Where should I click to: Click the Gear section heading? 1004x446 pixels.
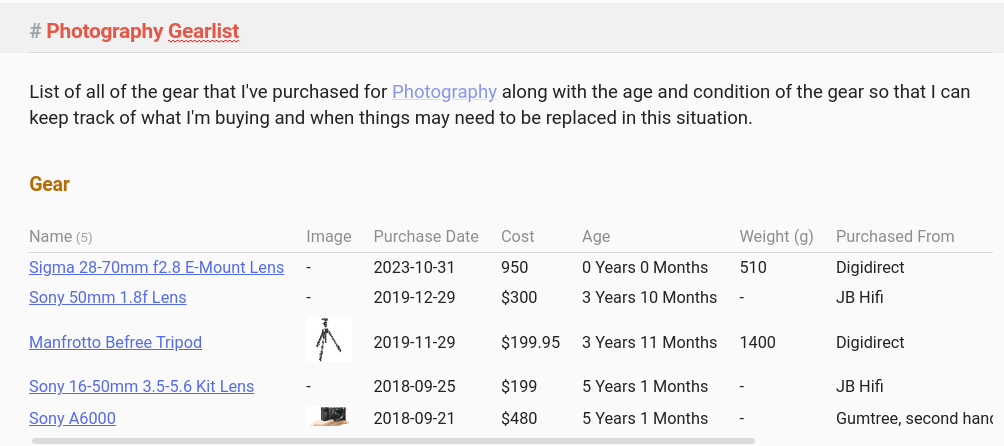(x=49, y=184)
